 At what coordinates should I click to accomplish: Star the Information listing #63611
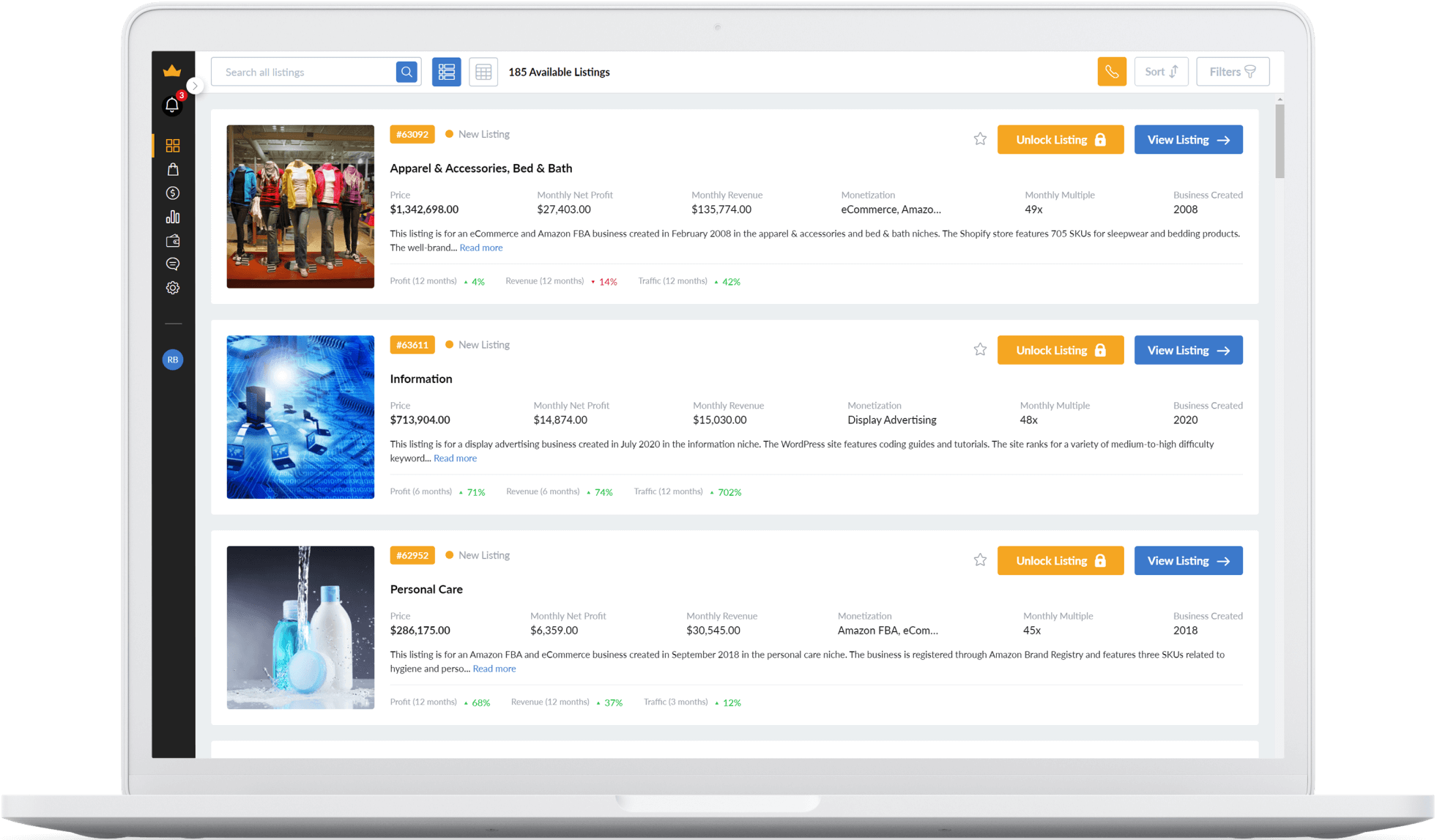tap(980, 350)
